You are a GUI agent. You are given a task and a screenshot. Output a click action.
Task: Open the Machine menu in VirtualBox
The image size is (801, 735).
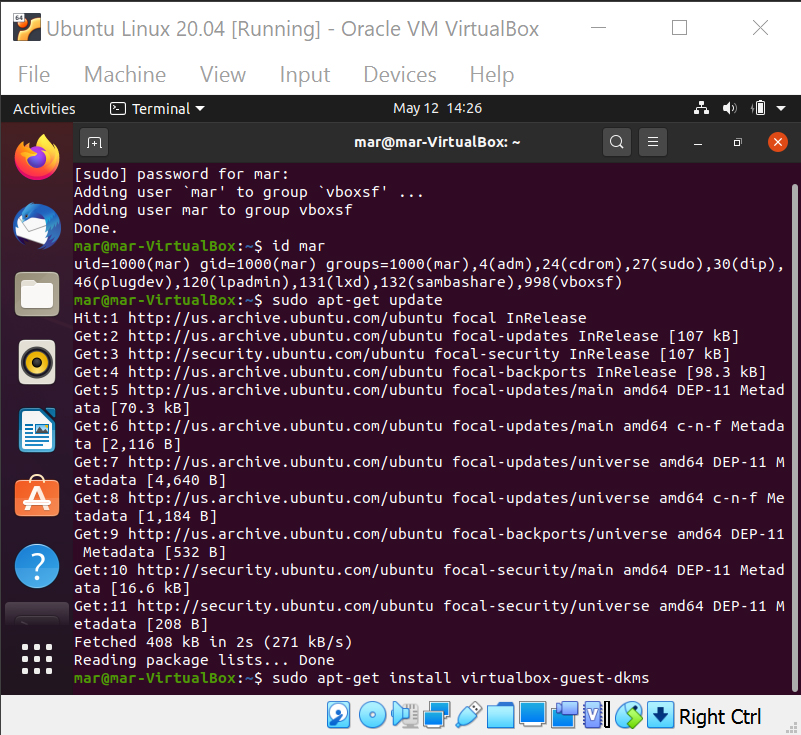(124, 74)
